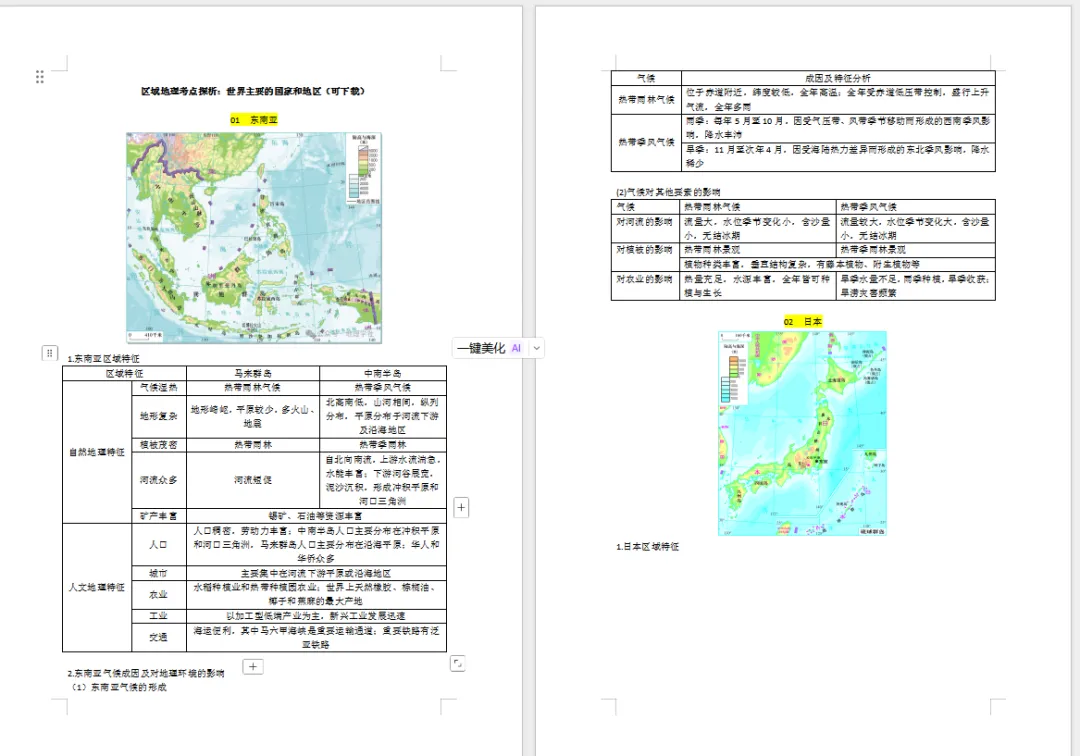Click the cell 植被茂密
The image size is (1080, 756).
click(x=158, y=445)
